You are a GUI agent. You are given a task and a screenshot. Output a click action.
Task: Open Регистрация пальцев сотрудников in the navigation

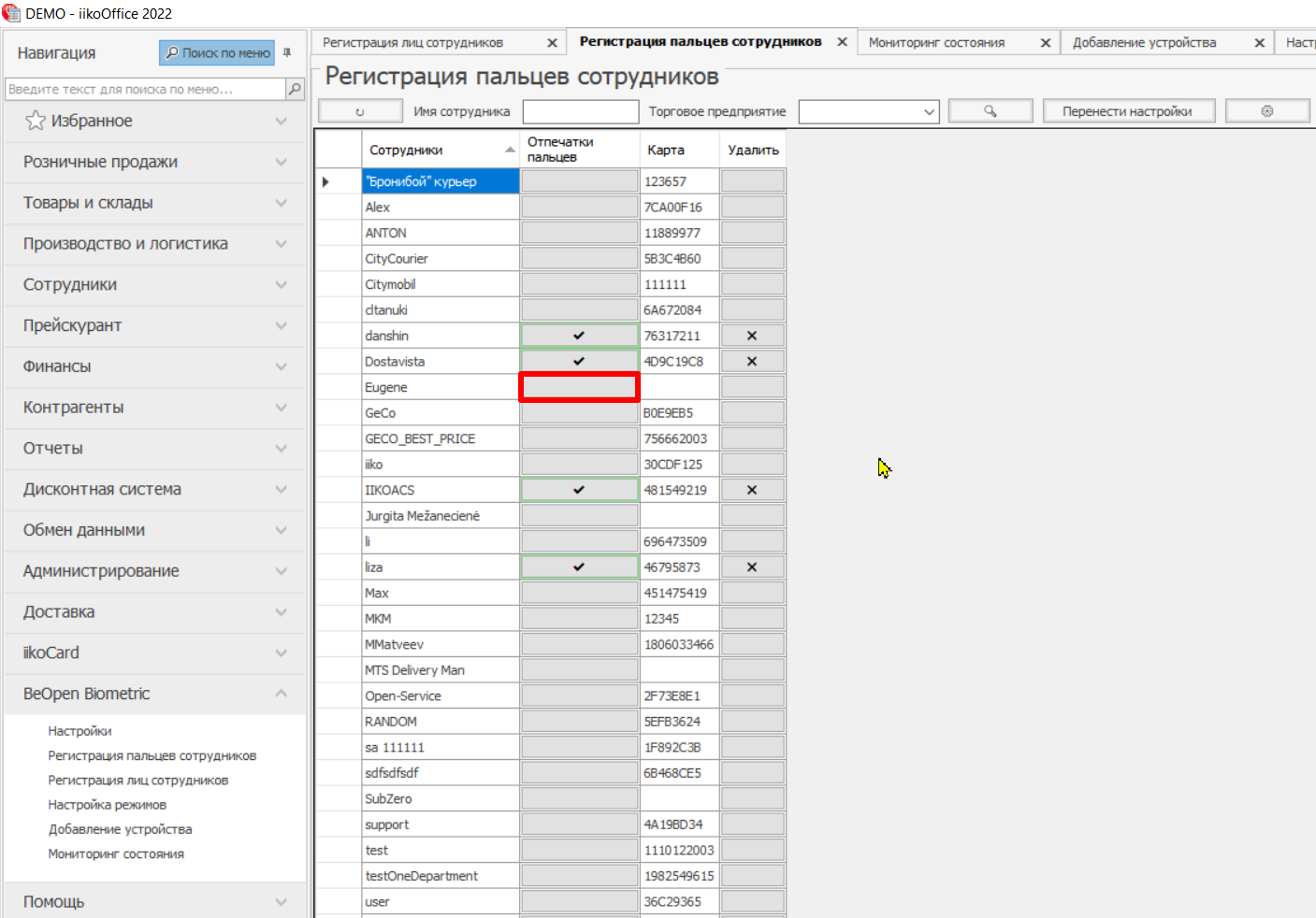[152, 755]
